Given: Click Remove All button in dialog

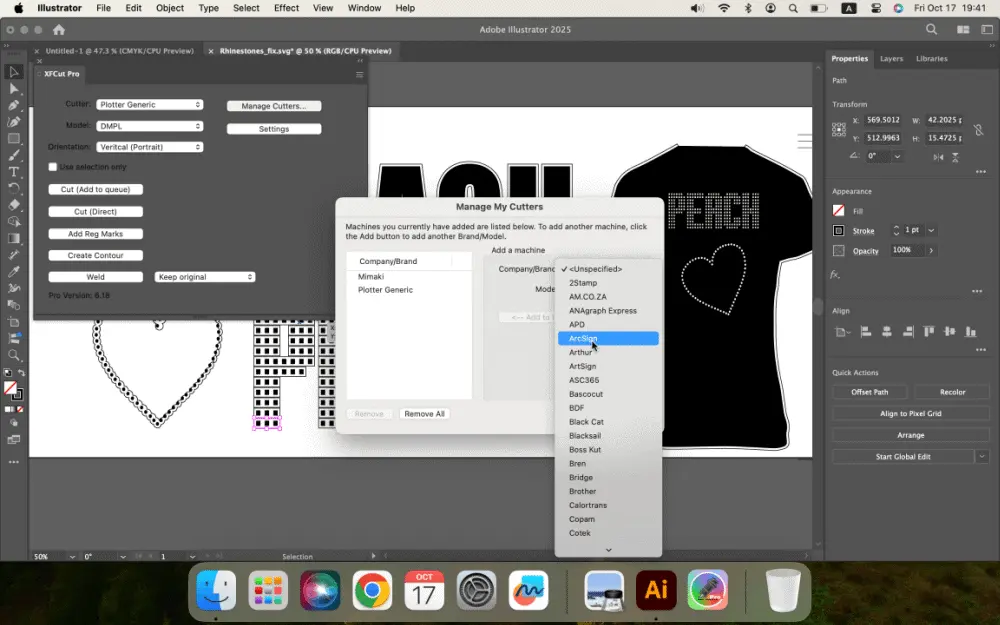Looking at the screenshot, I should [424, 414].
